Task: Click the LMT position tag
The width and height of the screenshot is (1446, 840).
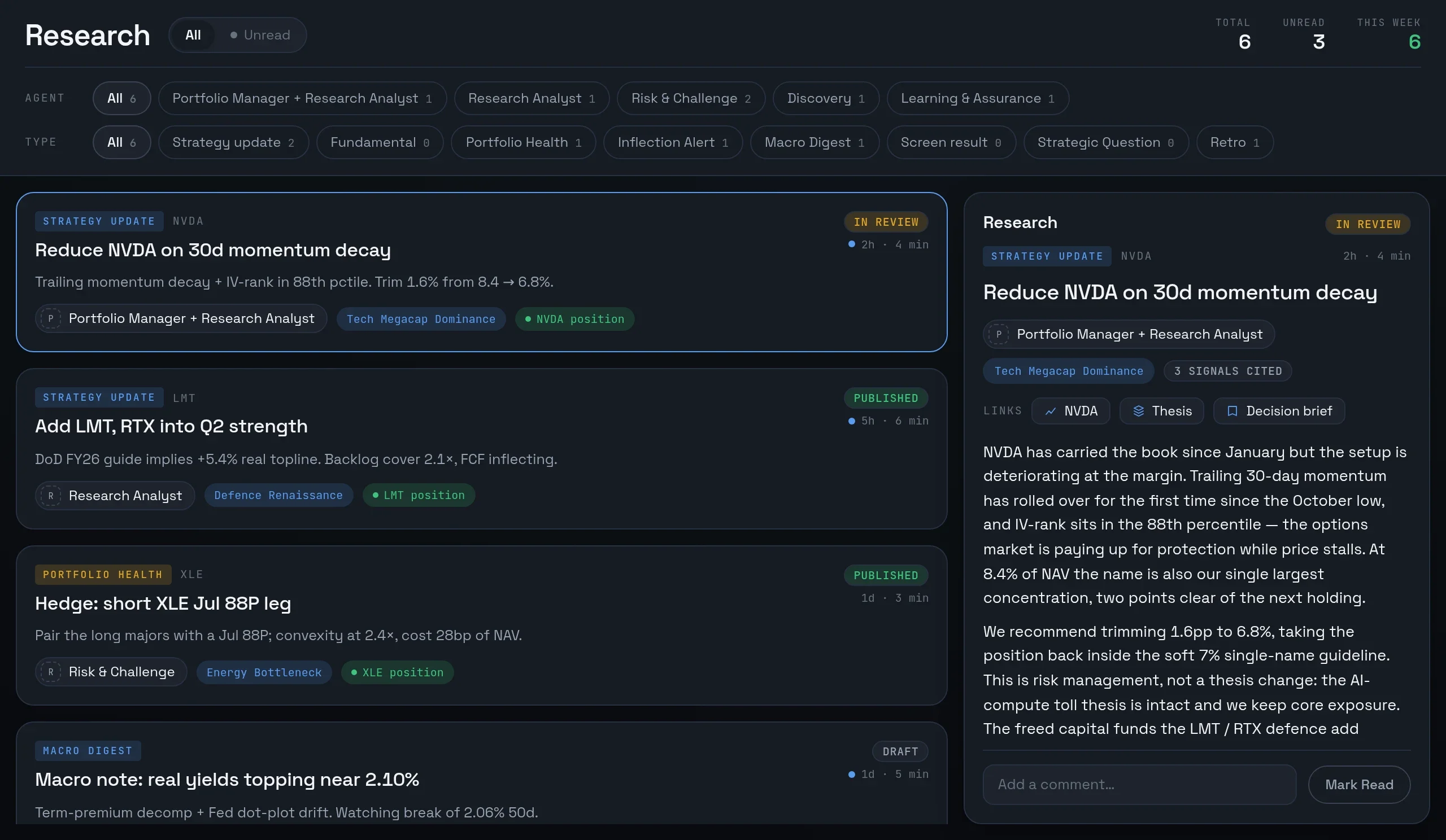Action: coord(419,495)
